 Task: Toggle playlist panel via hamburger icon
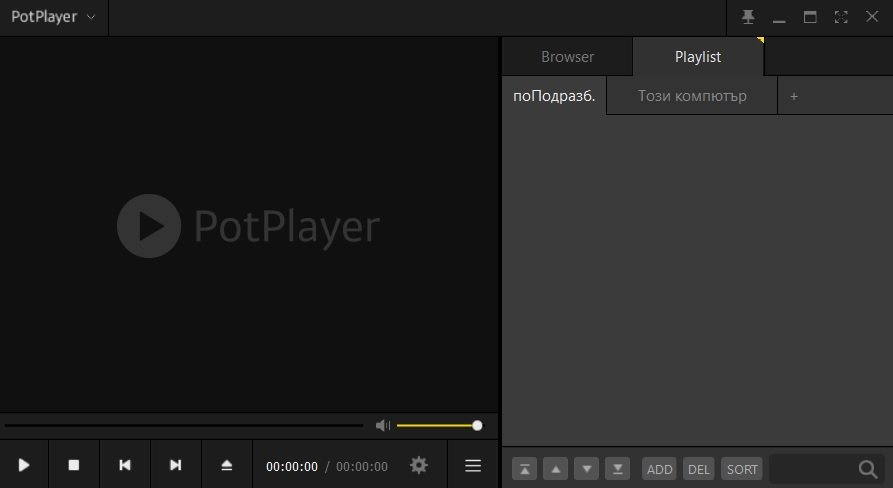point(473,465)
